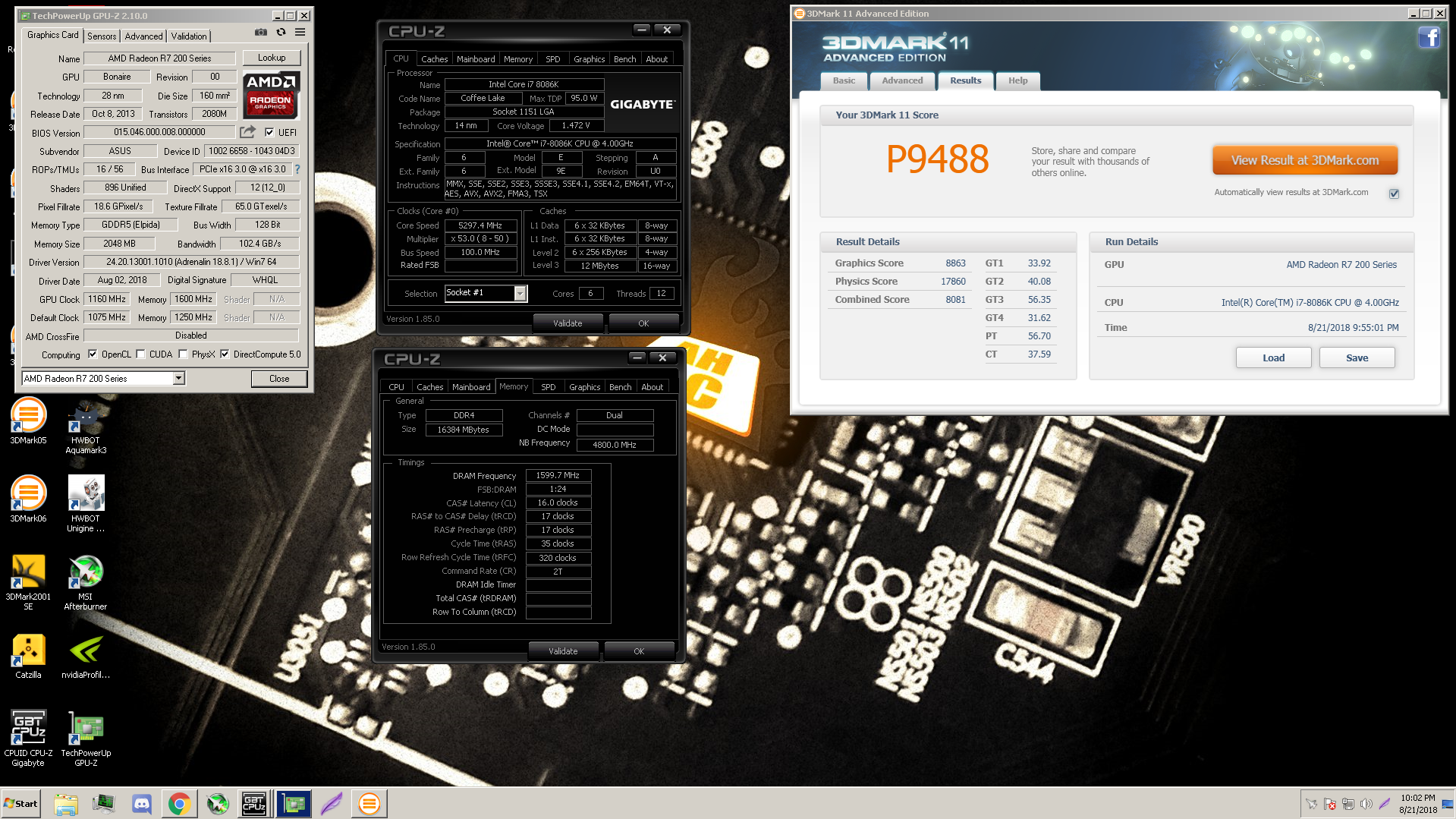
Task: Open the CPUID CPU-Z Gigabyte shortcut
Action: coord(28,739)
